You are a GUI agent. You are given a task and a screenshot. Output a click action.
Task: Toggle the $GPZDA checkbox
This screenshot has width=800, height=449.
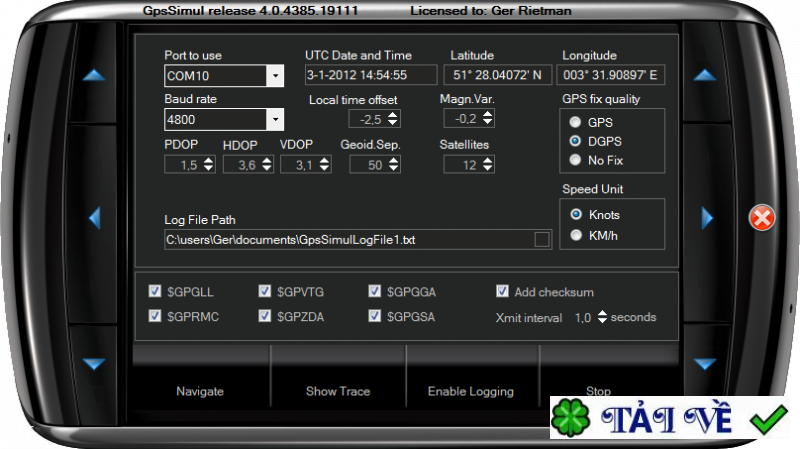(x=264, y=316)
